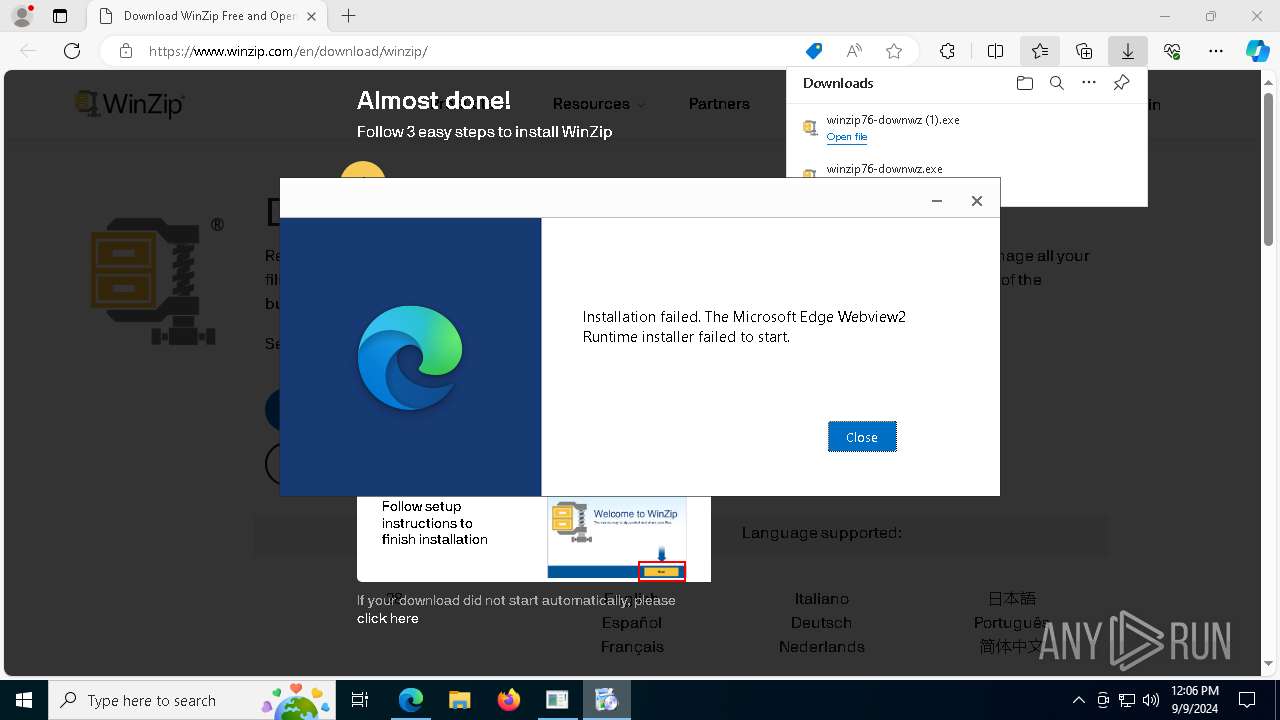This screenshot has height=720, width=1280.
Task: Close the Download WinZip tab
Action: point(311,16)
